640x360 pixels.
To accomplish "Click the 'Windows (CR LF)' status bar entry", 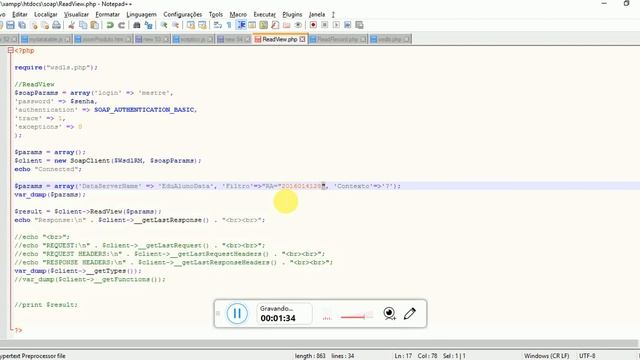I will (x=547, y=356).
